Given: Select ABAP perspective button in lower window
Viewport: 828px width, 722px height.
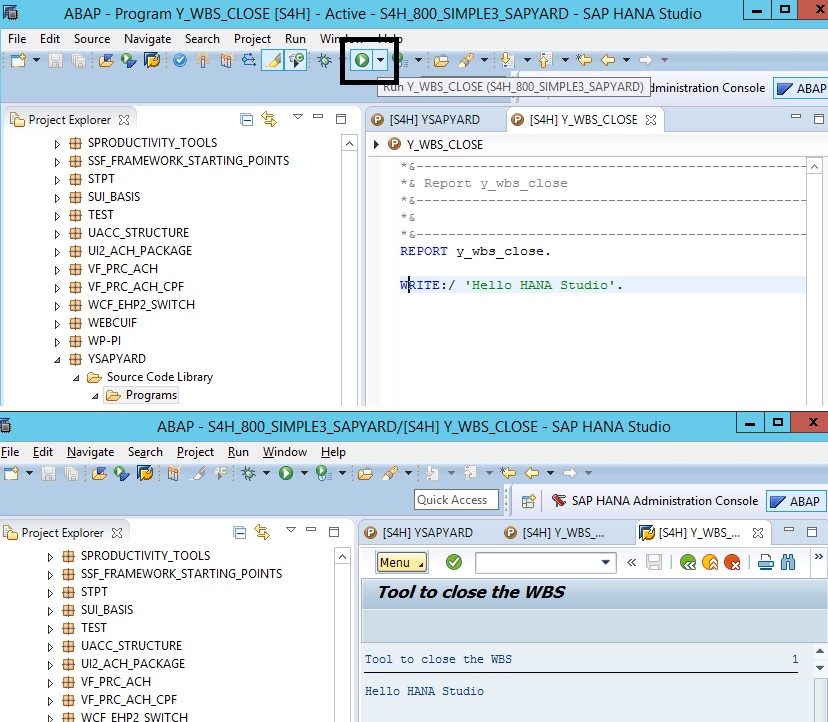Looking at the screenshot, I should 795,501.
